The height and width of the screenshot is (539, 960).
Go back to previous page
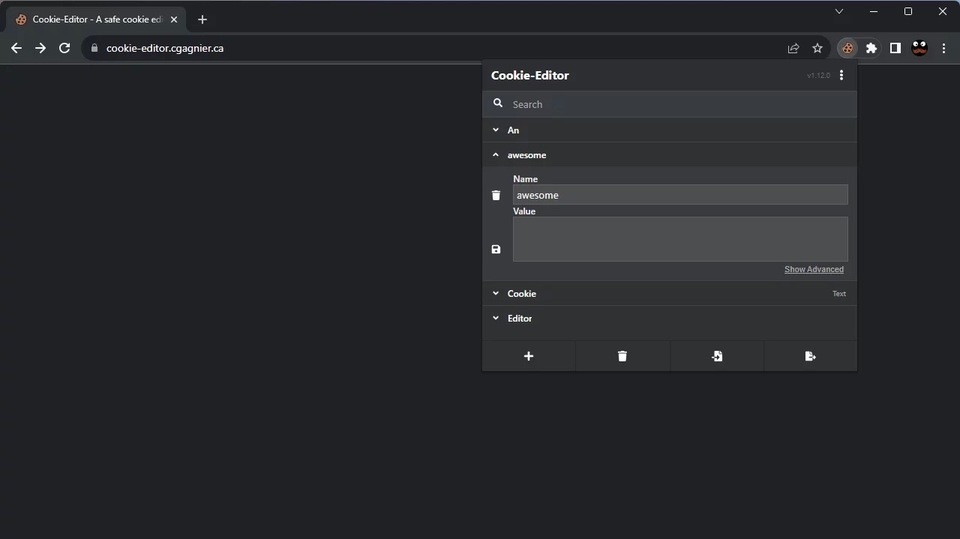coord(17,48)
